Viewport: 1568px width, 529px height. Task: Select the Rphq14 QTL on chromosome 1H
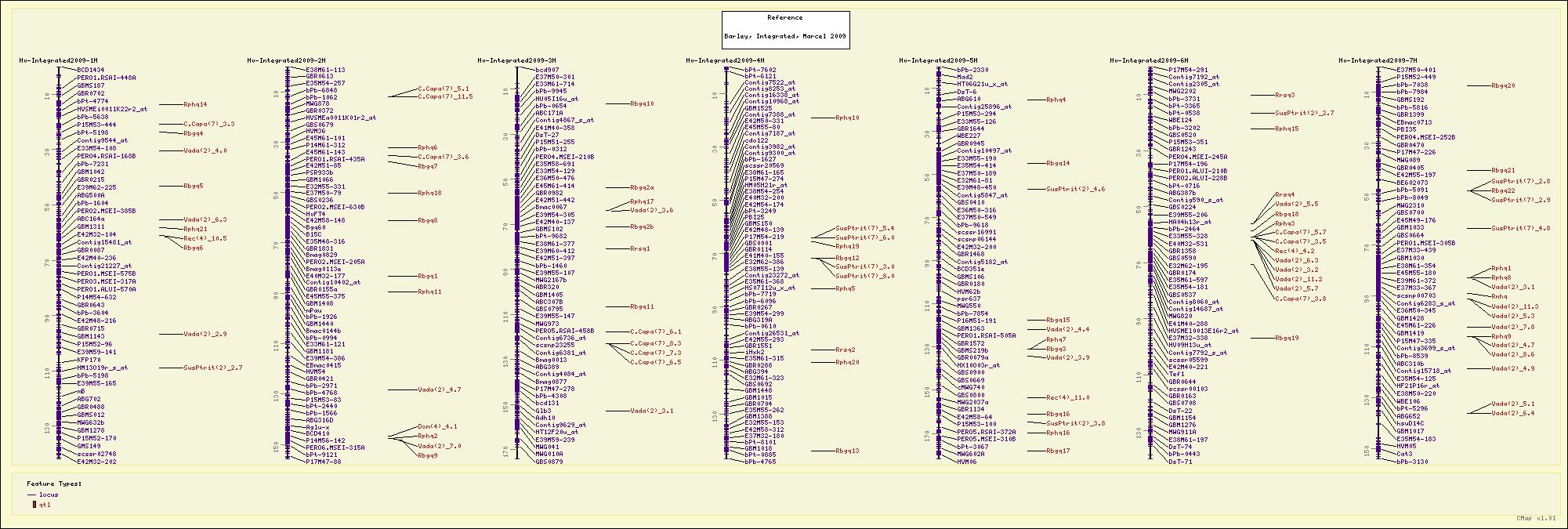click(195, 104)
